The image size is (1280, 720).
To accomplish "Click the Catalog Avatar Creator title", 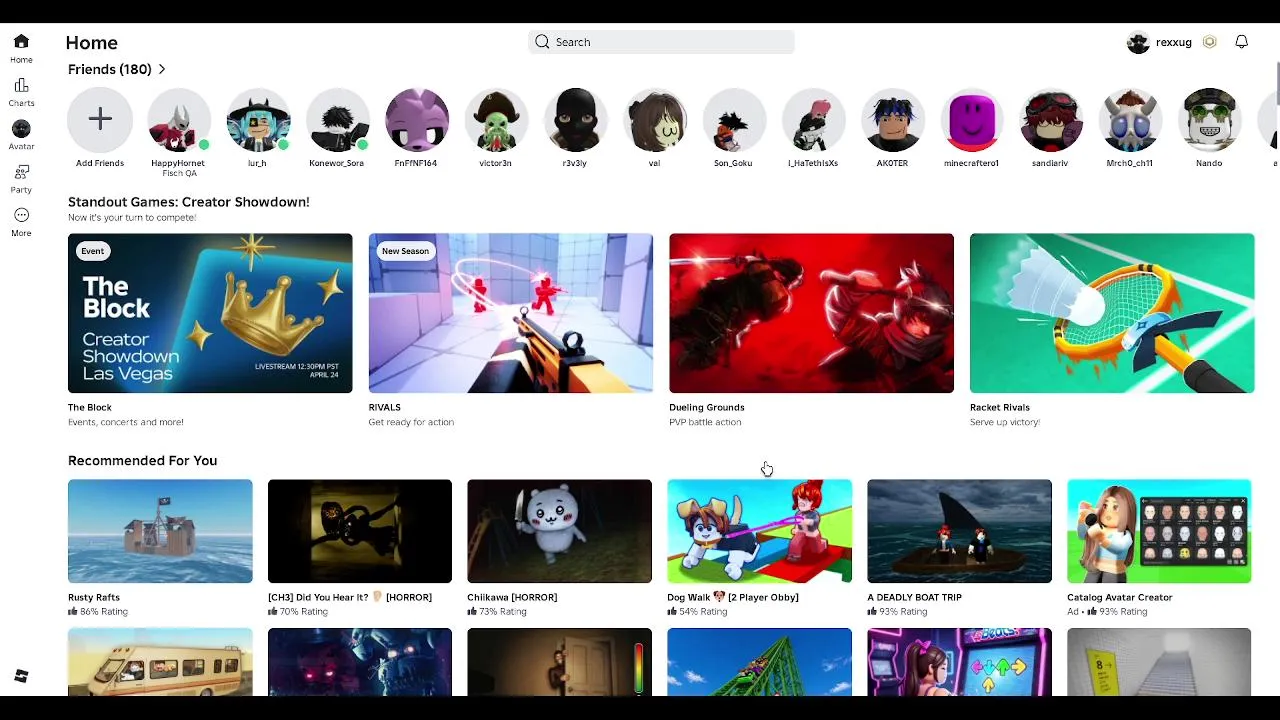I will tap(1120, 597).
